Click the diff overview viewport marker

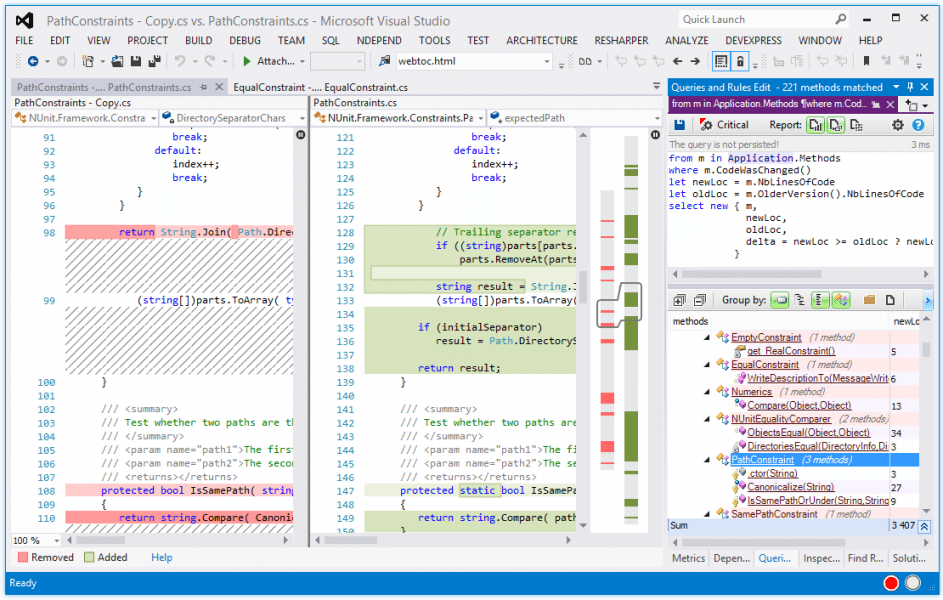619,305
